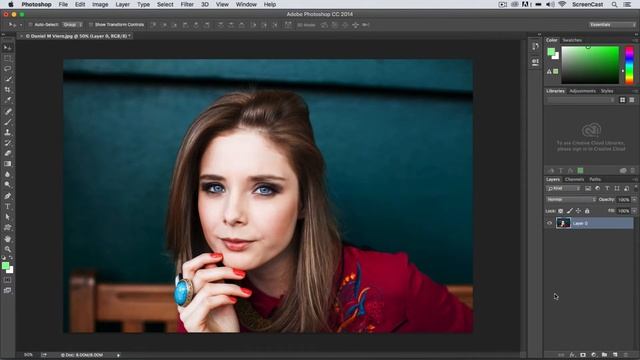Toggle Quick Mask mode icon
Viewport: 640px width, 360px height.
7,280
